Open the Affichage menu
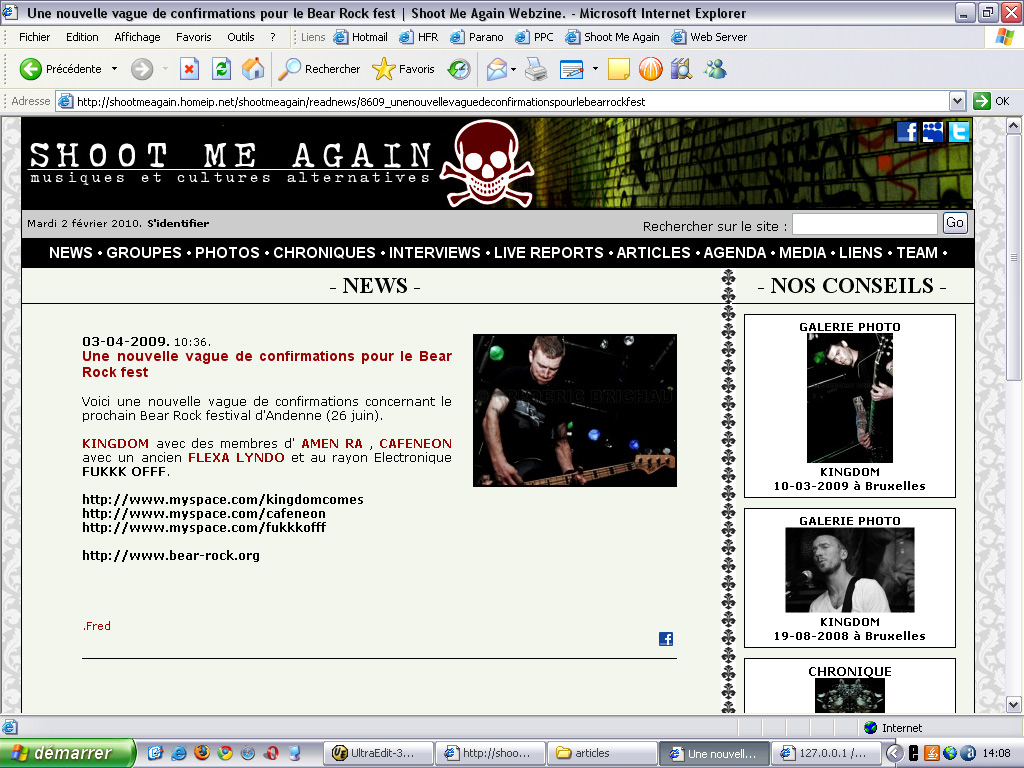Image resolution: width=1024 pixels, height=768 pixels. coord(137,37)
